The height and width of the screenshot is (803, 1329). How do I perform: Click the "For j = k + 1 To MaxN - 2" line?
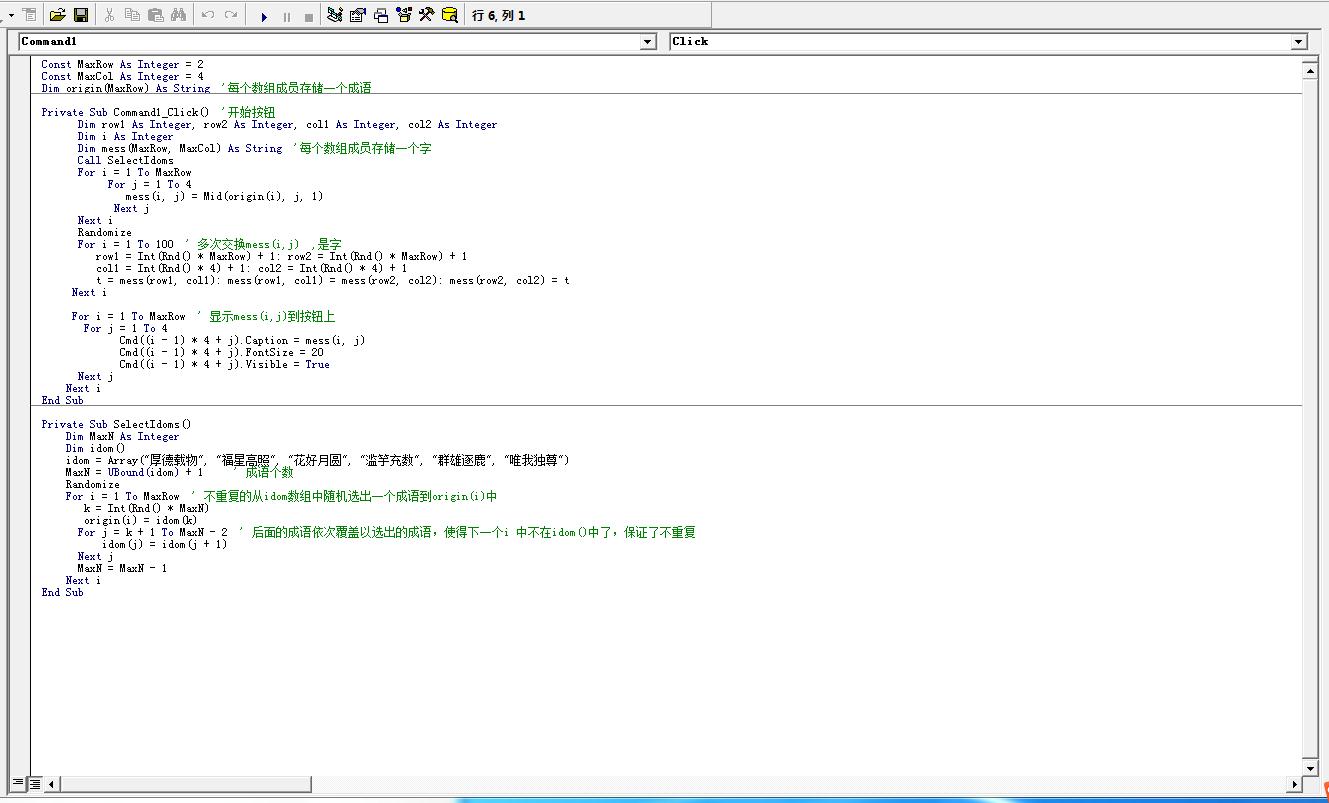[x=386, y=532]
